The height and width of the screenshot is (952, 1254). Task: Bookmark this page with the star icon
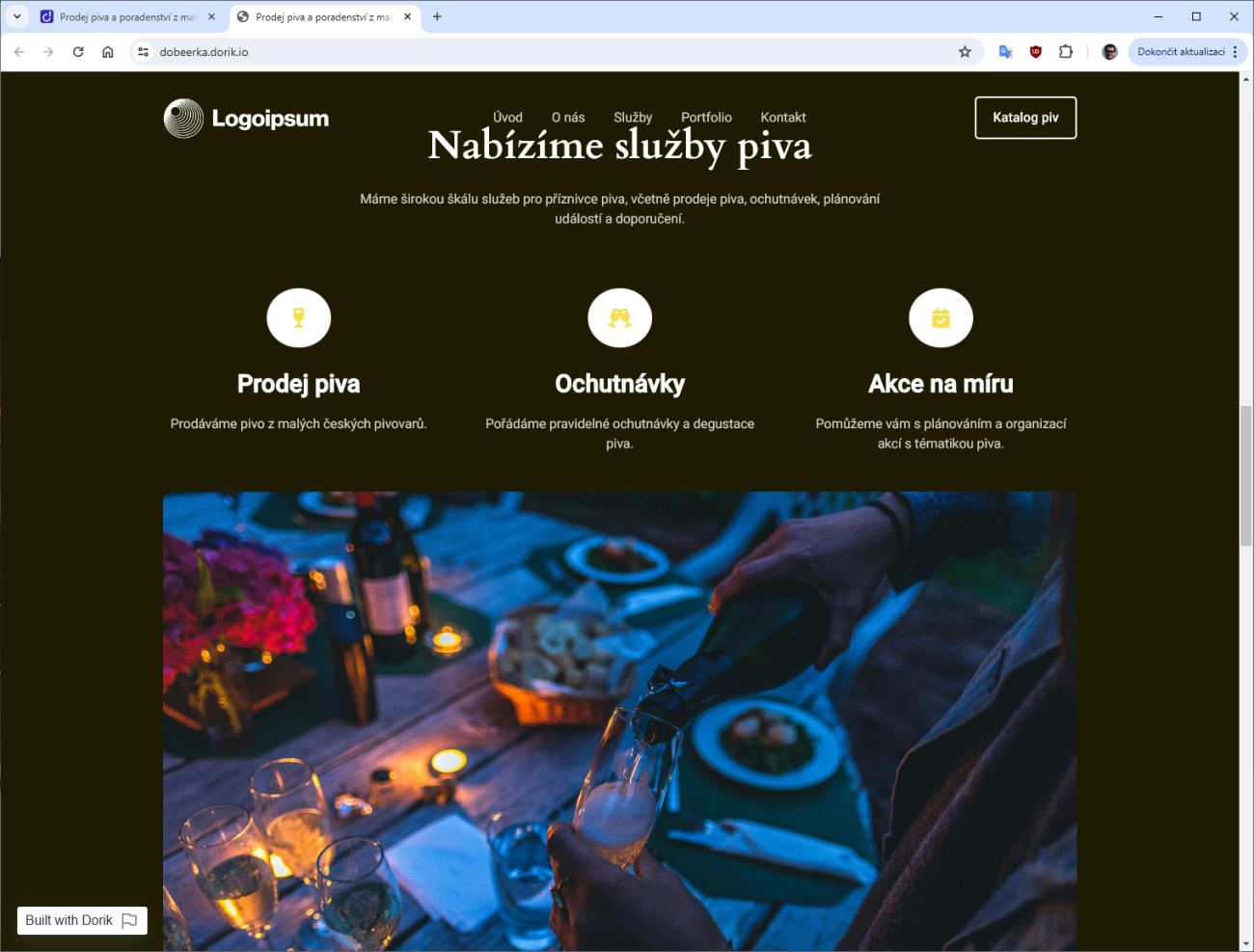[x=965, y=52]
